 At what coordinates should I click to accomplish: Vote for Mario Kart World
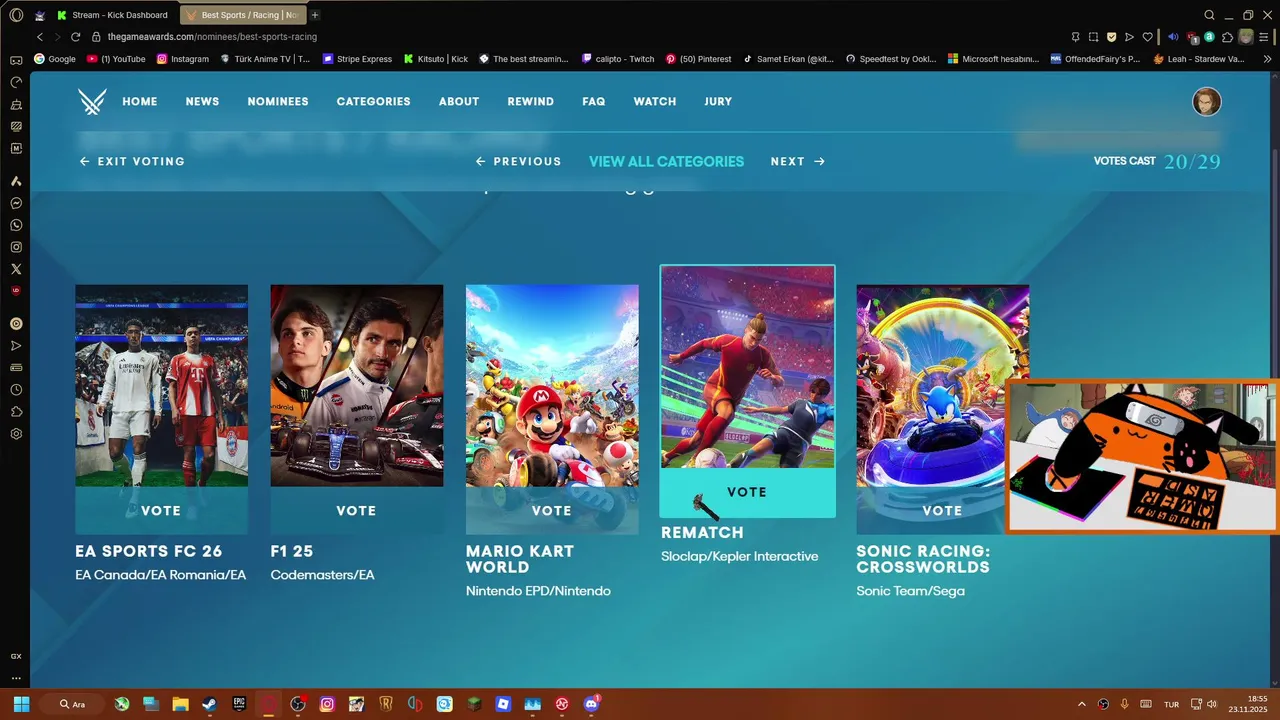552,510
